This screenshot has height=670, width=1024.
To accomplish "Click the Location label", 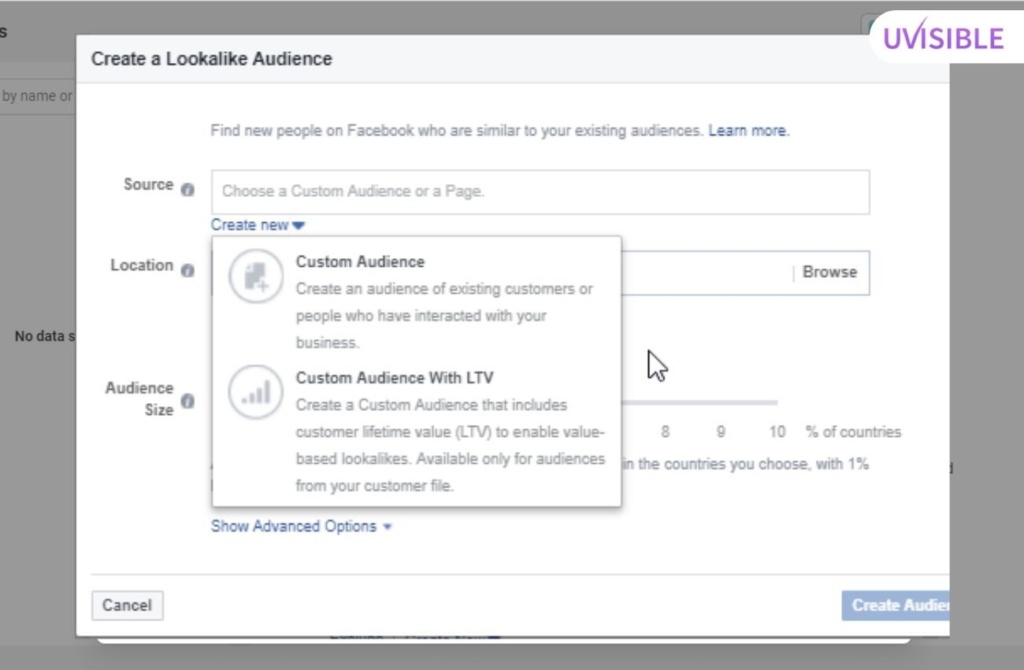I will 142,265.
